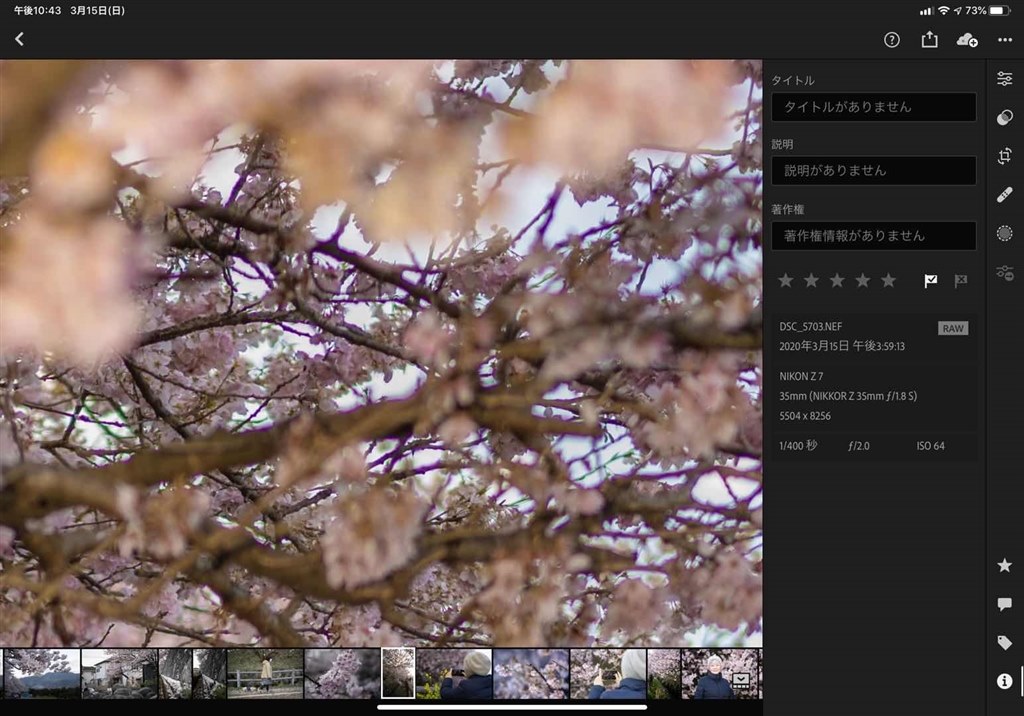Toggle the Info panel at bottom right
This screenshot has width=1024, height=716.
click(1005, 681)
